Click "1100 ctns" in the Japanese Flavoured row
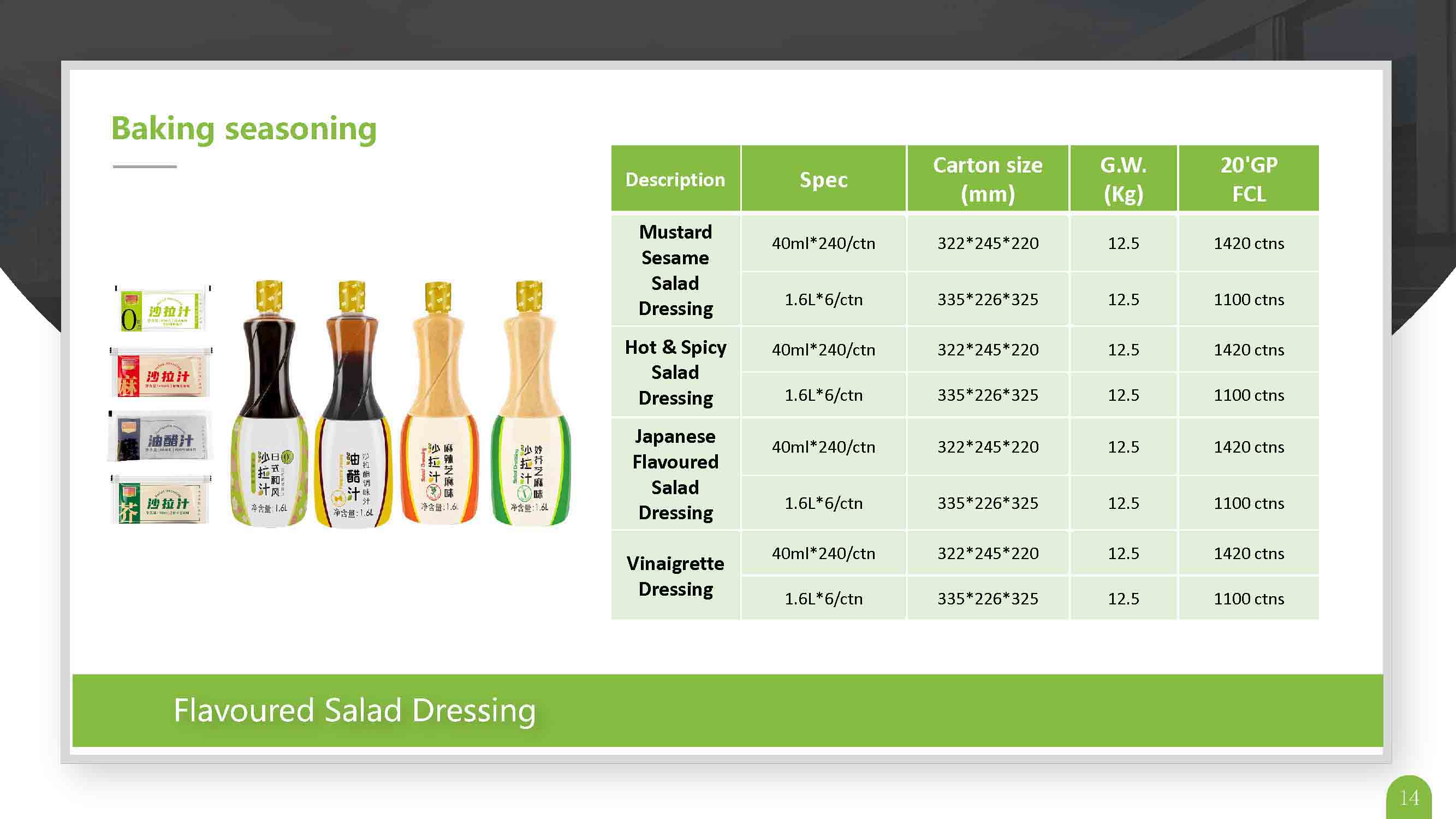 click(x=1249, y=502)
